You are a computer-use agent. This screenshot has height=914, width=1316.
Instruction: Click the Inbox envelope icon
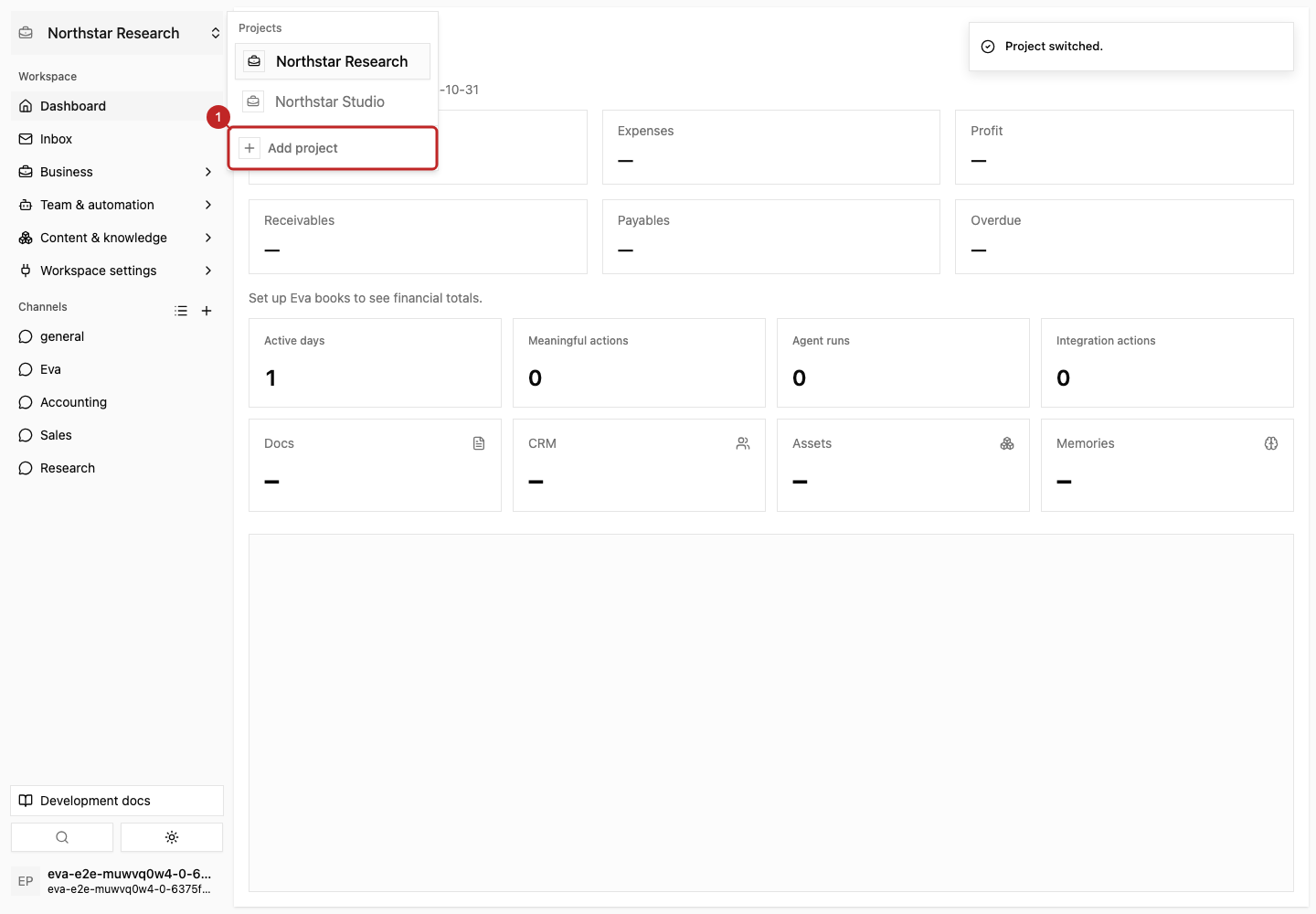[x=26, y=139]
